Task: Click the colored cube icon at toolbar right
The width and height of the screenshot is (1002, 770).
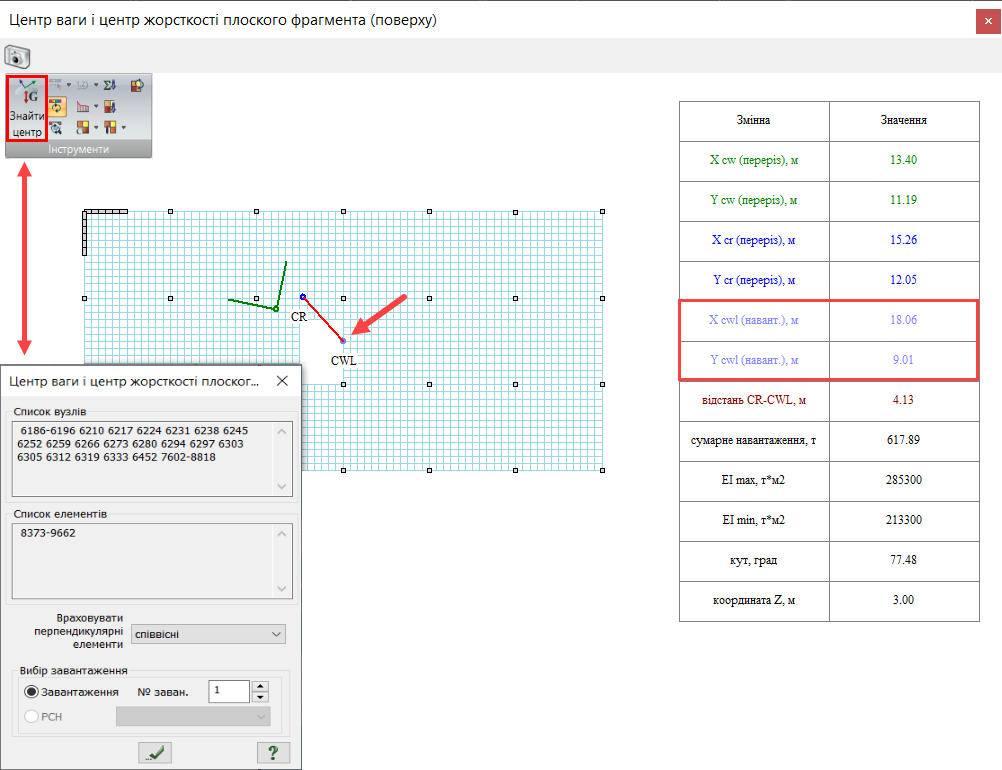Action: [x=137, y=86]
